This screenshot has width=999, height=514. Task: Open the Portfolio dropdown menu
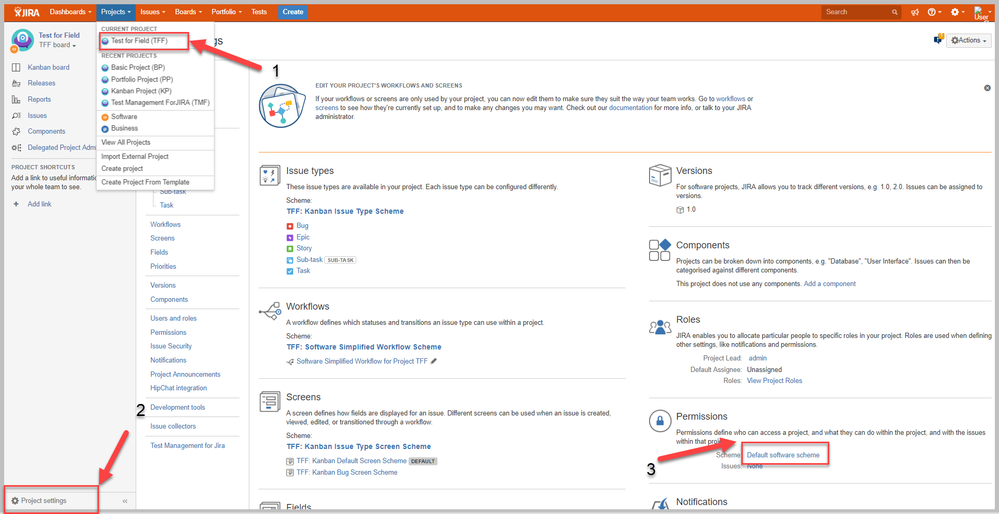[x=226, y=11]
